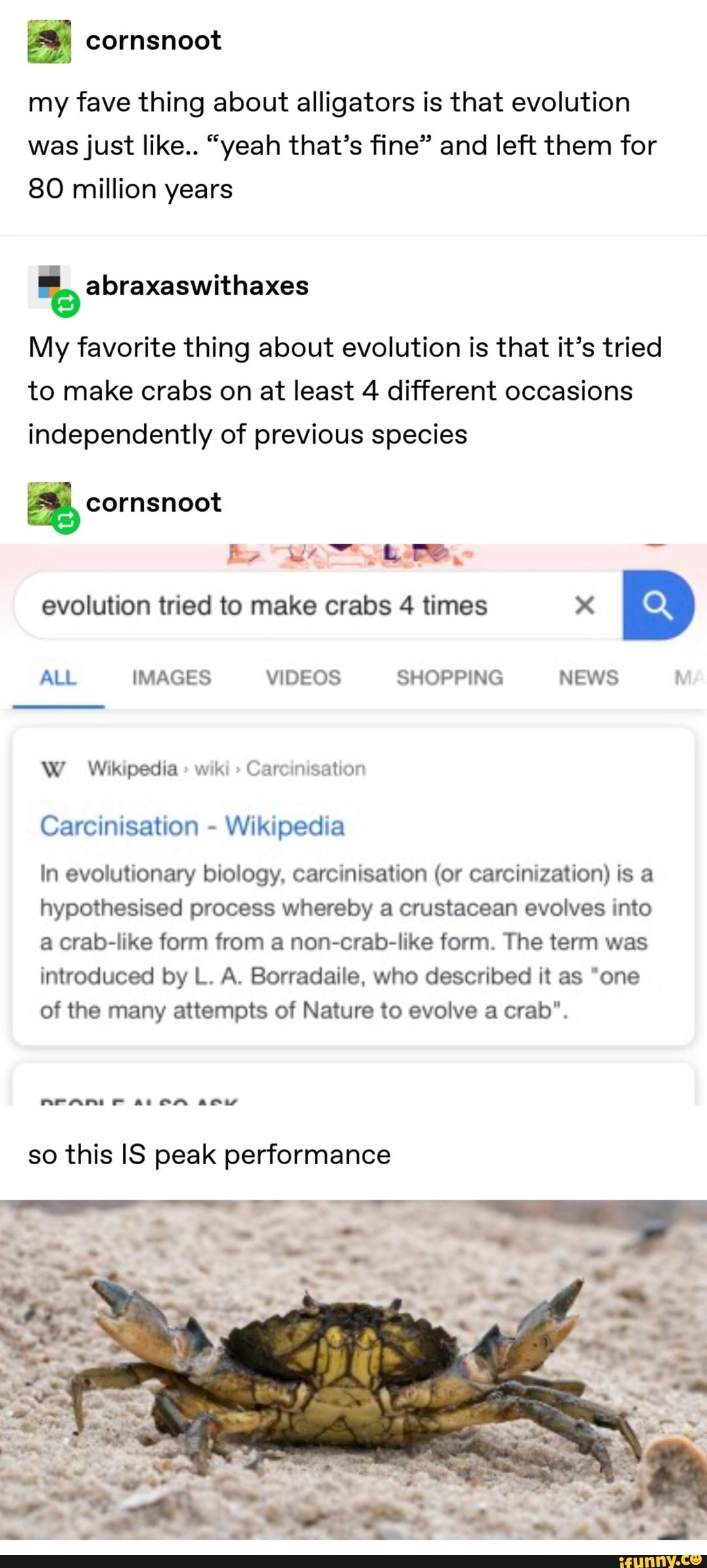Go to the News tab

(x=588, y=677)
